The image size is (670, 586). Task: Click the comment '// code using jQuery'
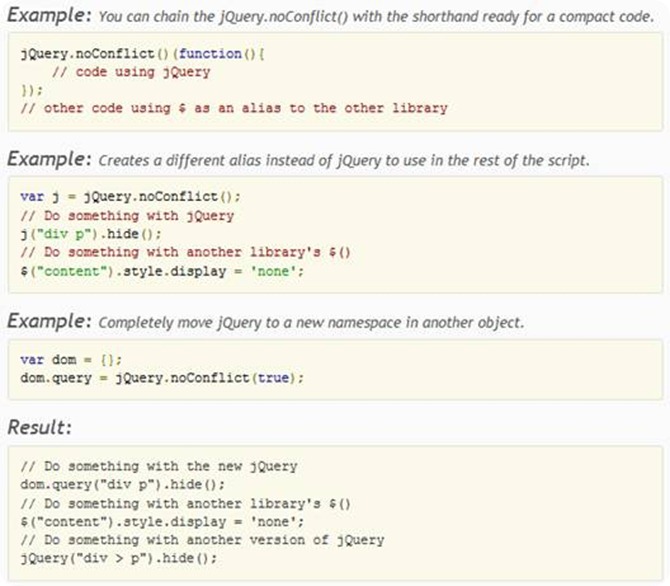click(x=131, y=72)
